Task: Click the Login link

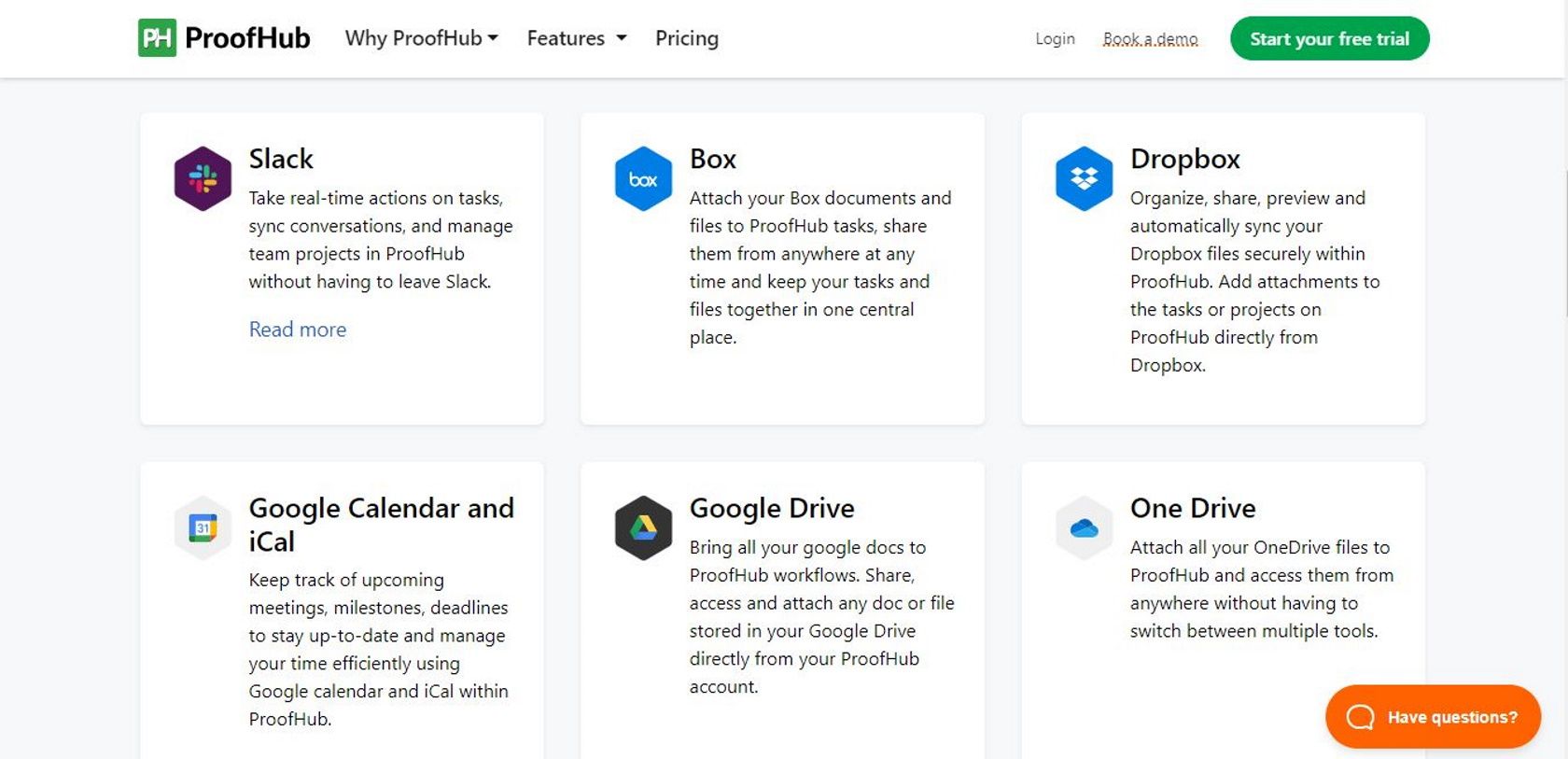Action: tap(1055, 39)
